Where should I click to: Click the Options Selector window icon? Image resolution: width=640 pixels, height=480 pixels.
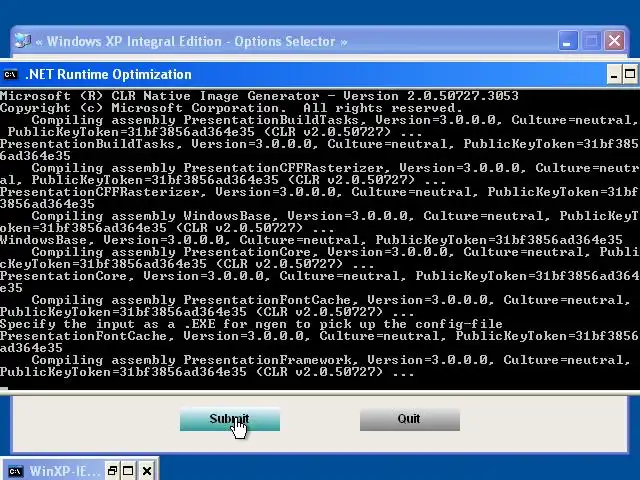(x=23, y=41)
